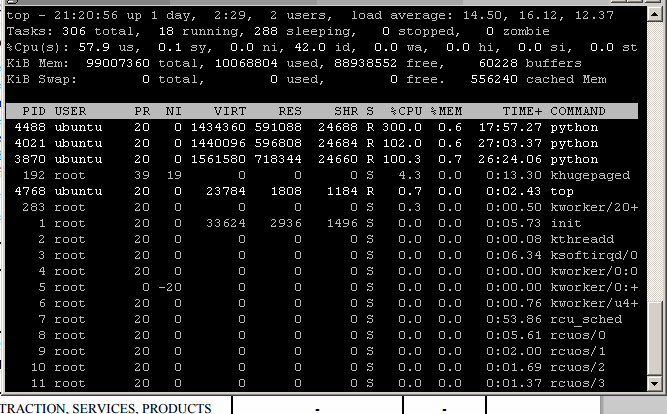Click the kworker/20+ command entry
The image size is (667, 414).
594,208
